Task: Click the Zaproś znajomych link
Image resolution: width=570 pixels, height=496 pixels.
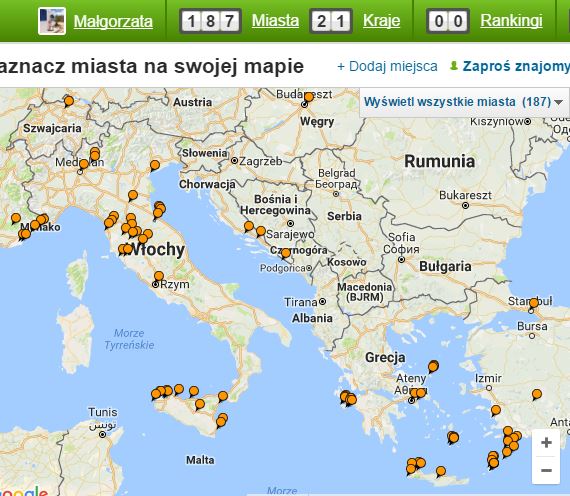Action: (516, 66)
